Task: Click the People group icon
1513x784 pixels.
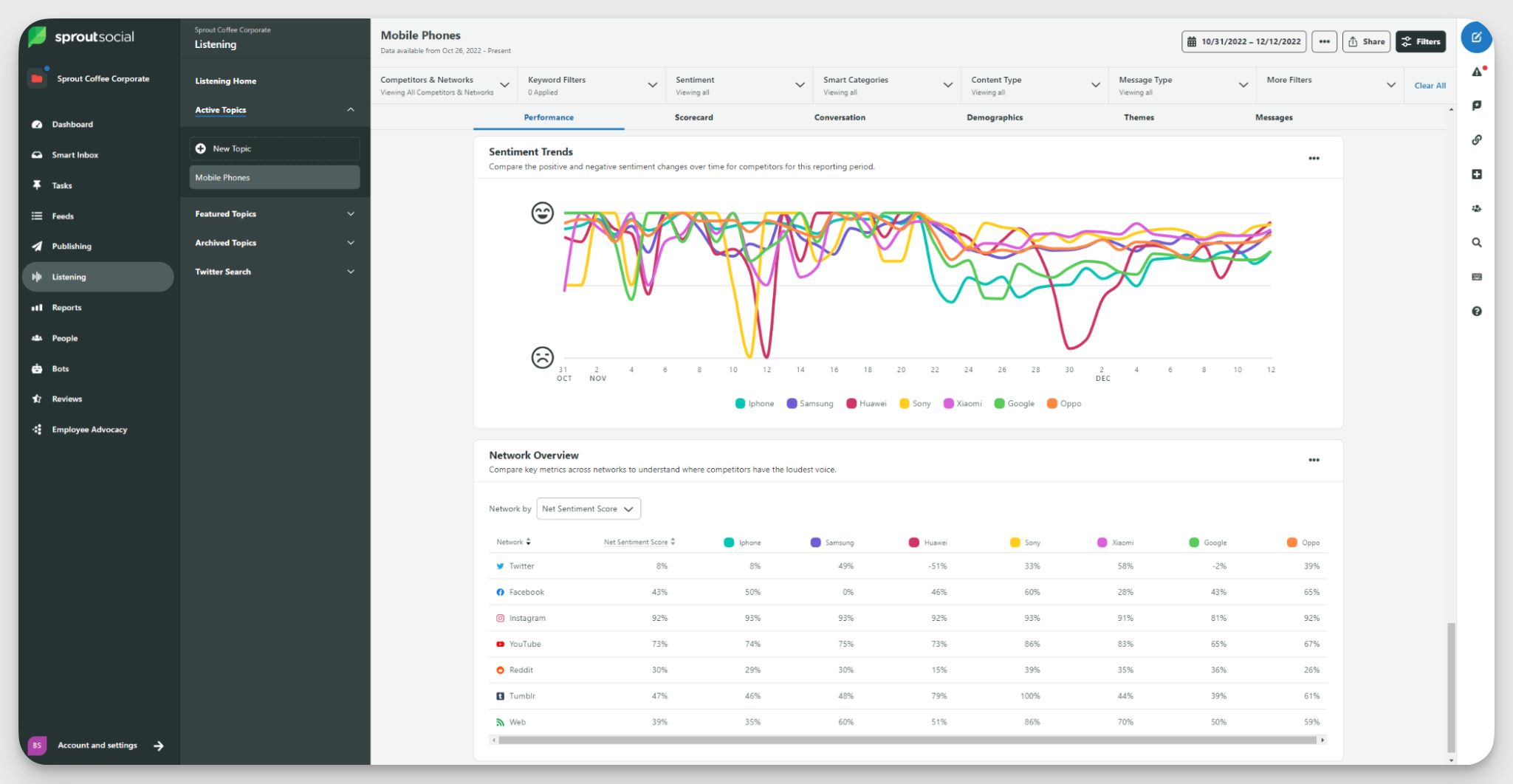Action: point(37,338)
